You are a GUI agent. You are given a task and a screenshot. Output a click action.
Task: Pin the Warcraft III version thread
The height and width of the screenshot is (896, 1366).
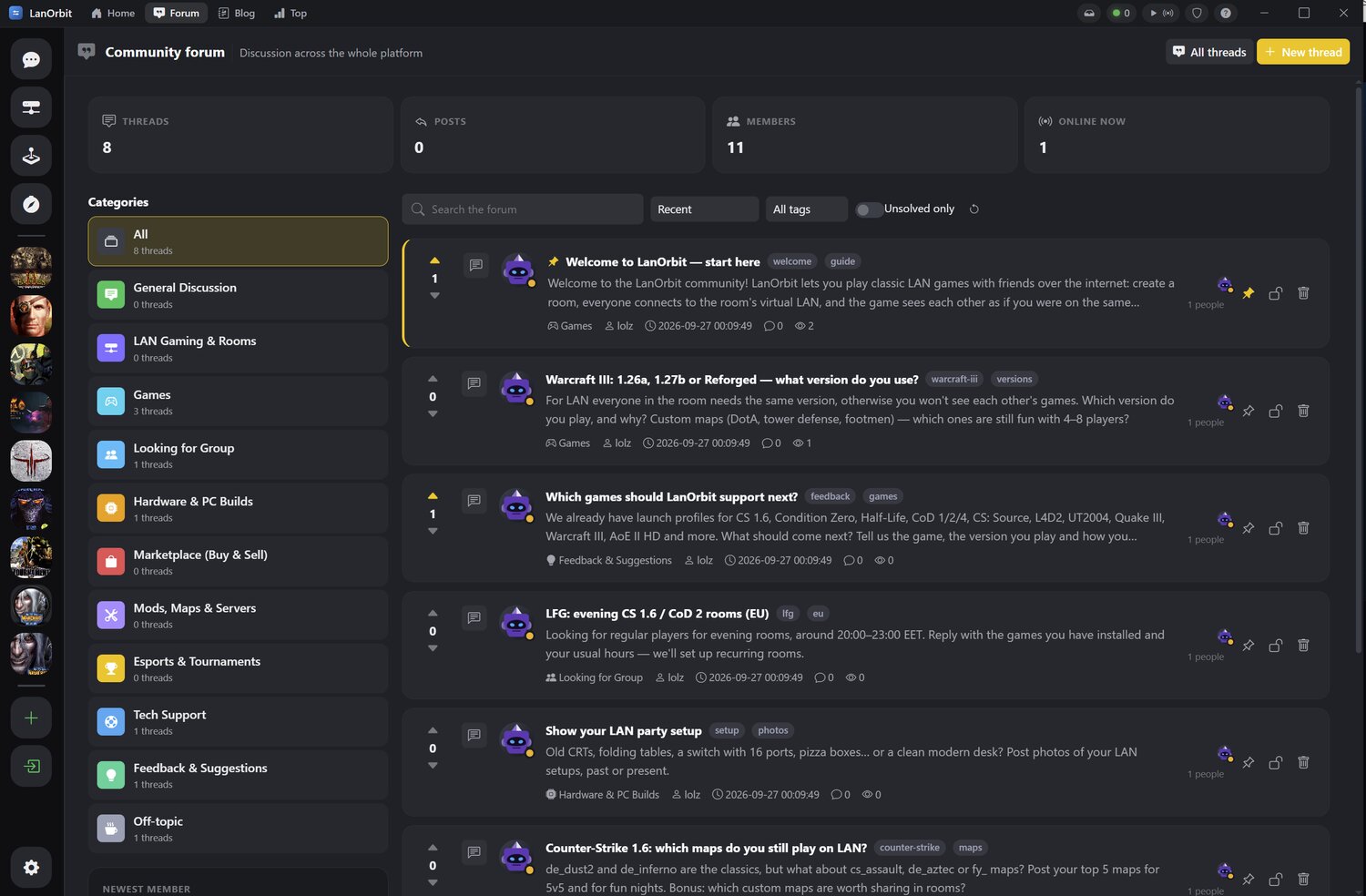point(1249,411)
